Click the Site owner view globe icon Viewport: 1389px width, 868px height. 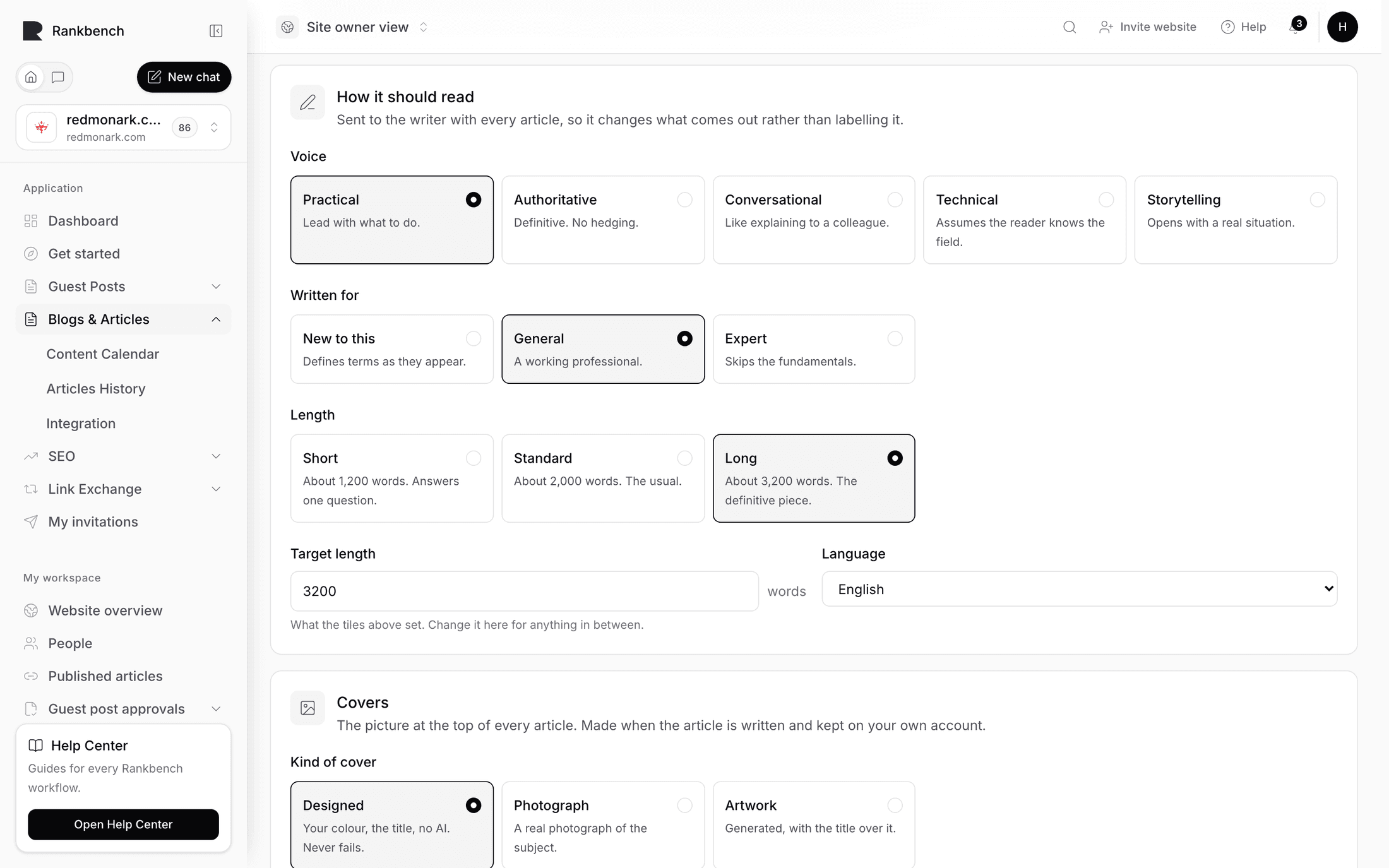coord(287,27)
